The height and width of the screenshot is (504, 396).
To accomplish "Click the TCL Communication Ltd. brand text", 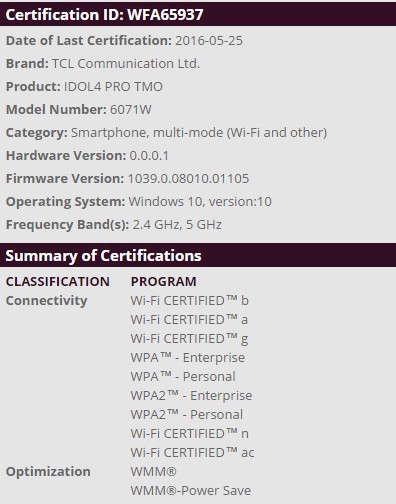I will 126,64.
